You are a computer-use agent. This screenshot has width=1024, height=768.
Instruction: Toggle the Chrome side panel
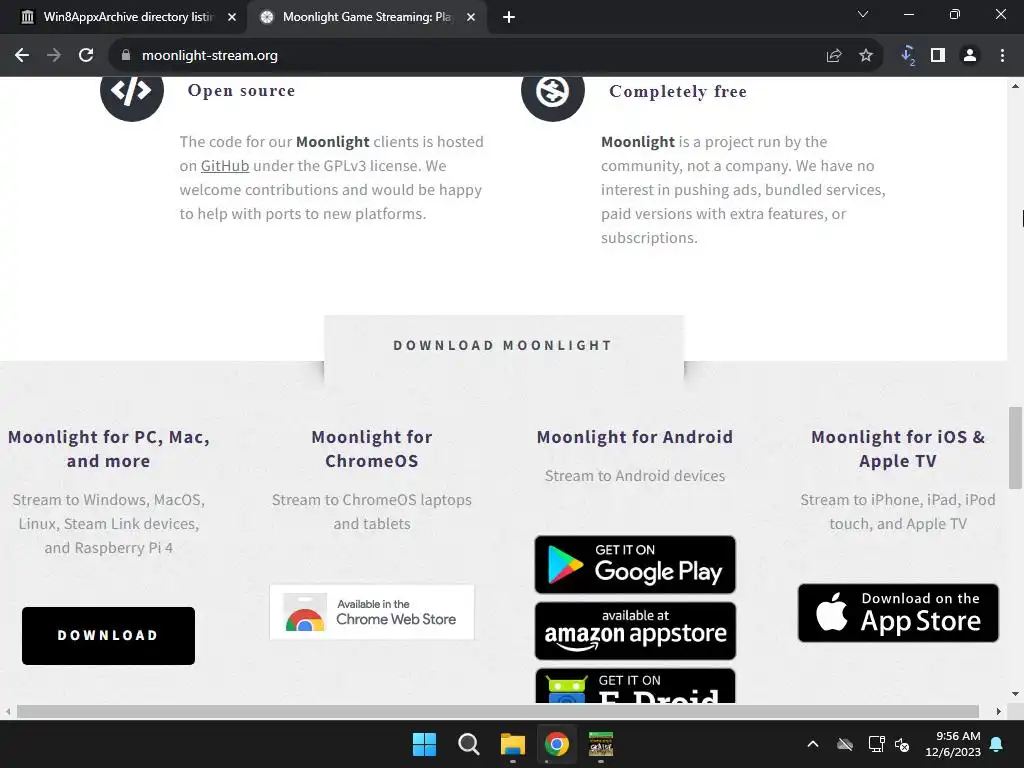point(938,56)
